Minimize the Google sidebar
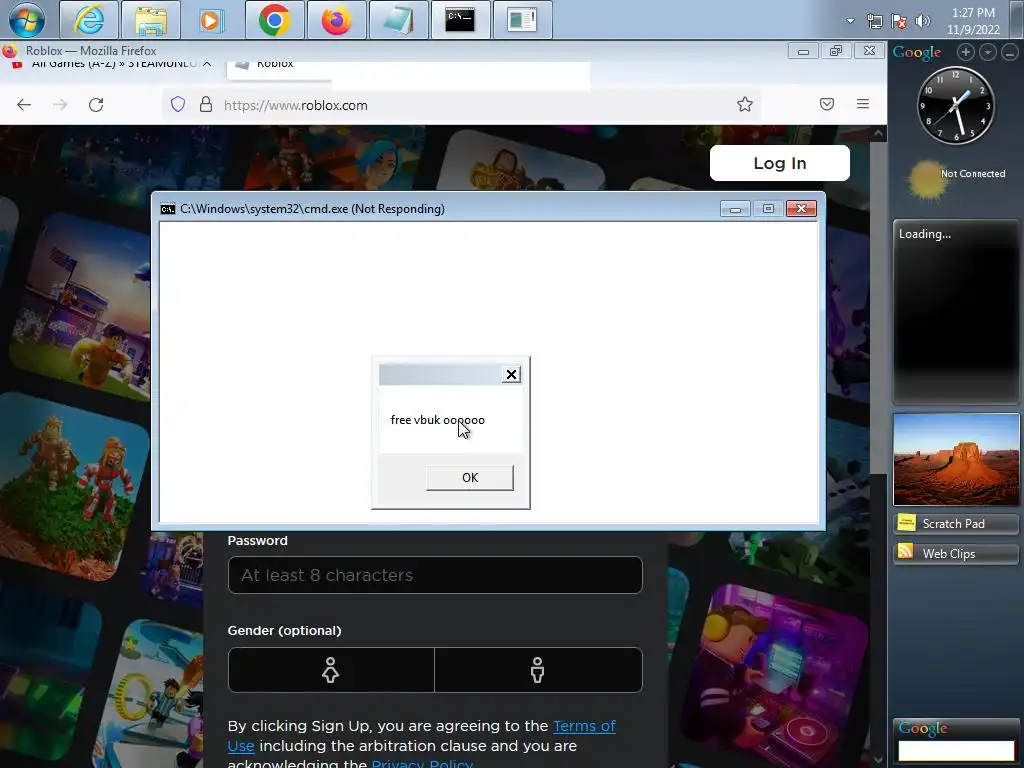The width and height of the screenshot is (1024, 768). (1010, 52)
